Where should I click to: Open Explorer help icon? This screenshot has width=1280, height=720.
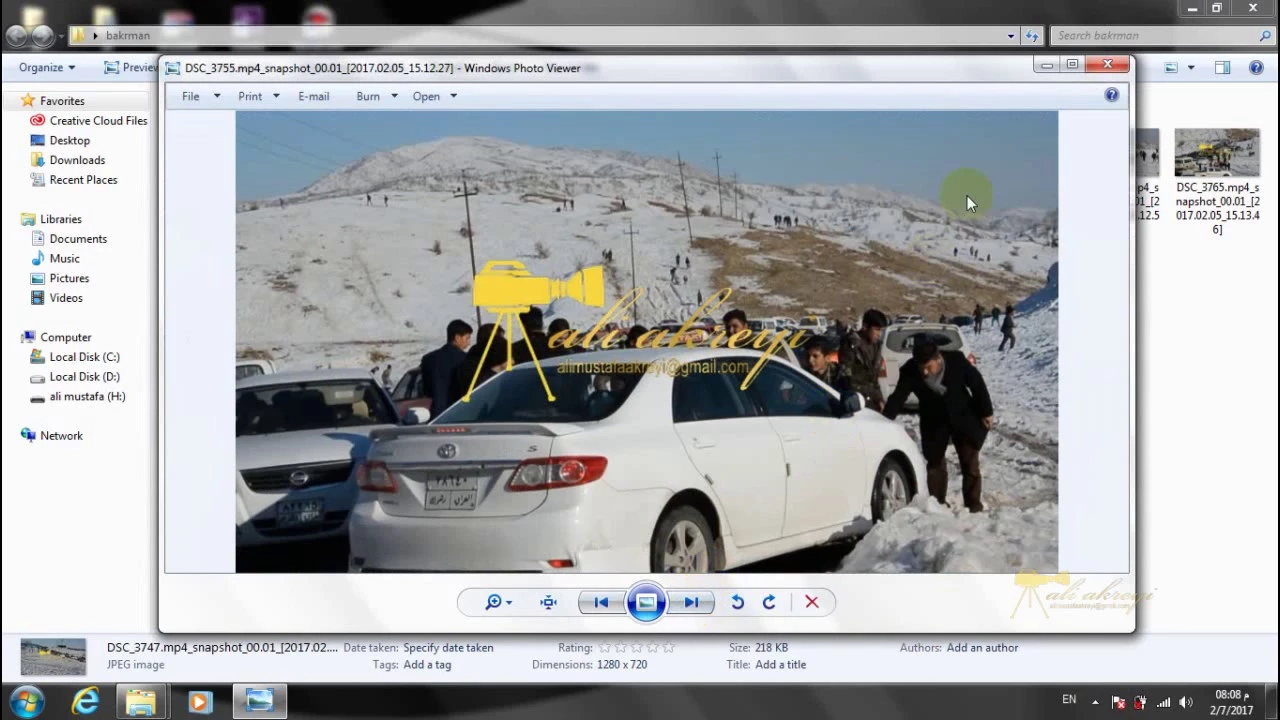(x=1256, y=67)
